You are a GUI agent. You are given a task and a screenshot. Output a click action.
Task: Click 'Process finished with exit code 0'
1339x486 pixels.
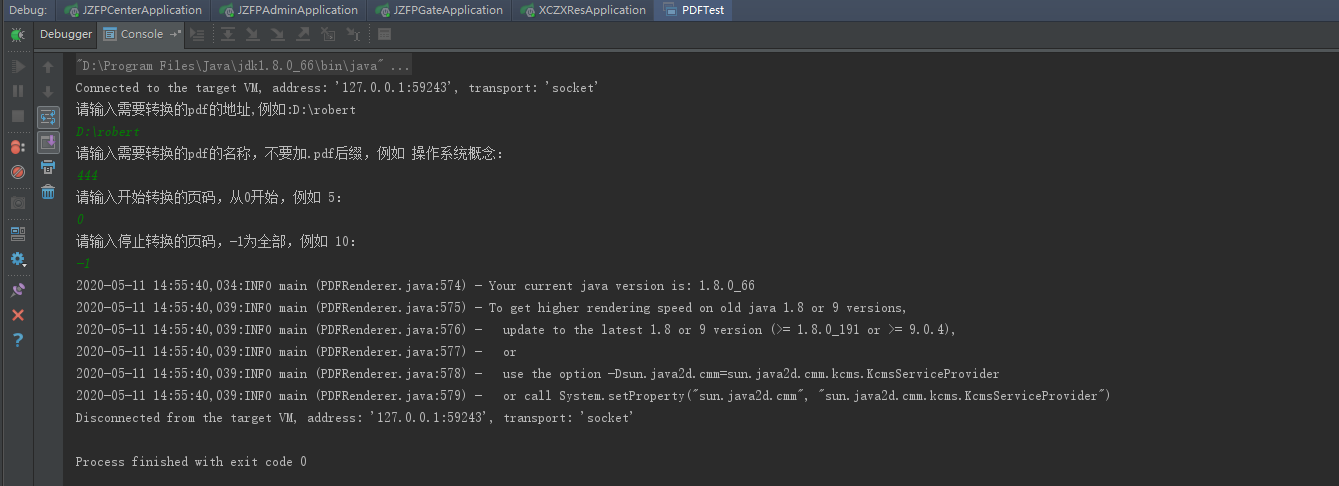191,462
